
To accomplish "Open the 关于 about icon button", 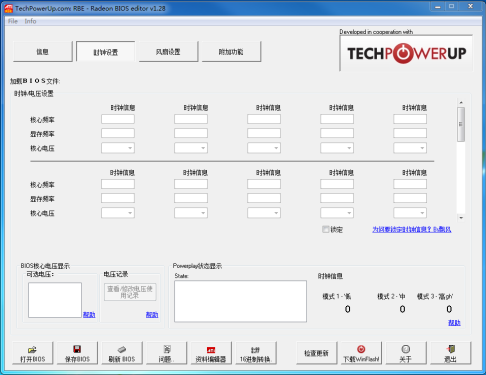I will (406, 349).
